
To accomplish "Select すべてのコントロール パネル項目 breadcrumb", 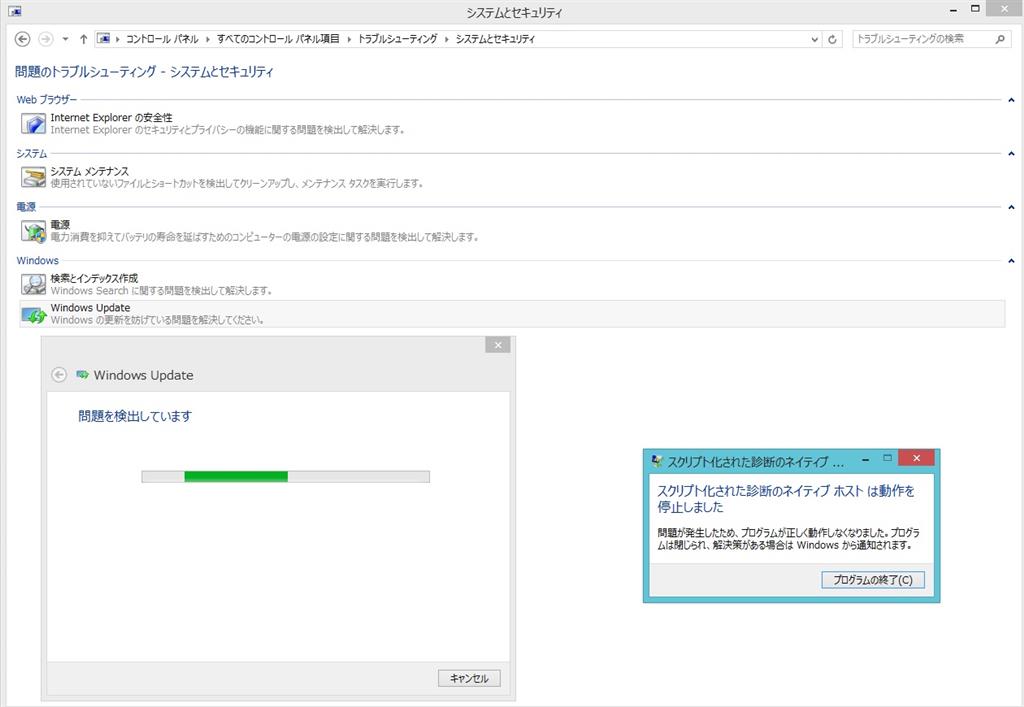I will click(x=278, y=39).
